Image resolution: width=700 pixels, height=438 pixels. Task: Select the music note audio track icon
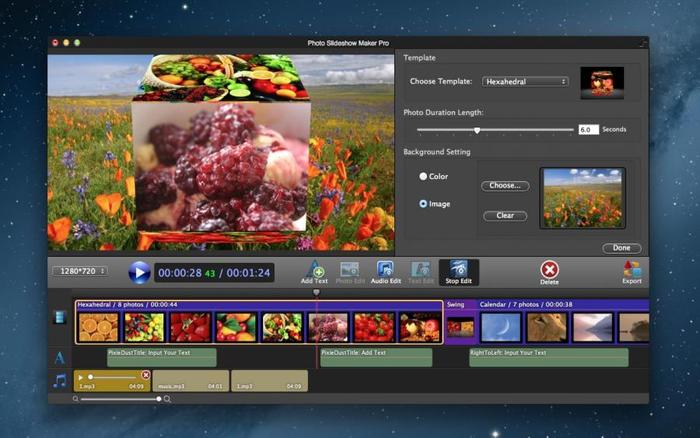pos(60,380)
